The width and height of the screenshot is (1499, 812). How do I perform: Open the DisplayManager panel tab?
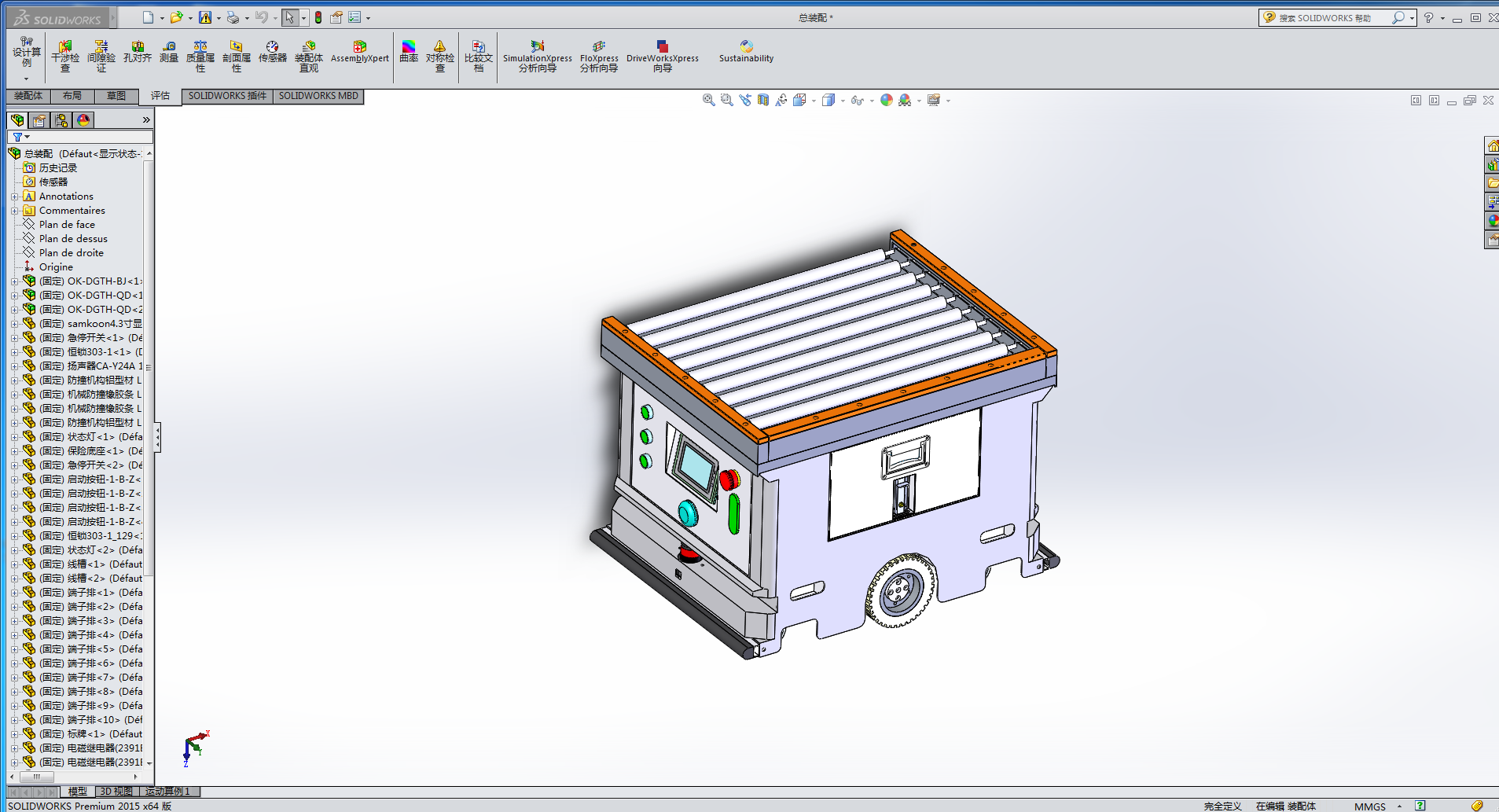pyautogui.click(x=83, y=120)
